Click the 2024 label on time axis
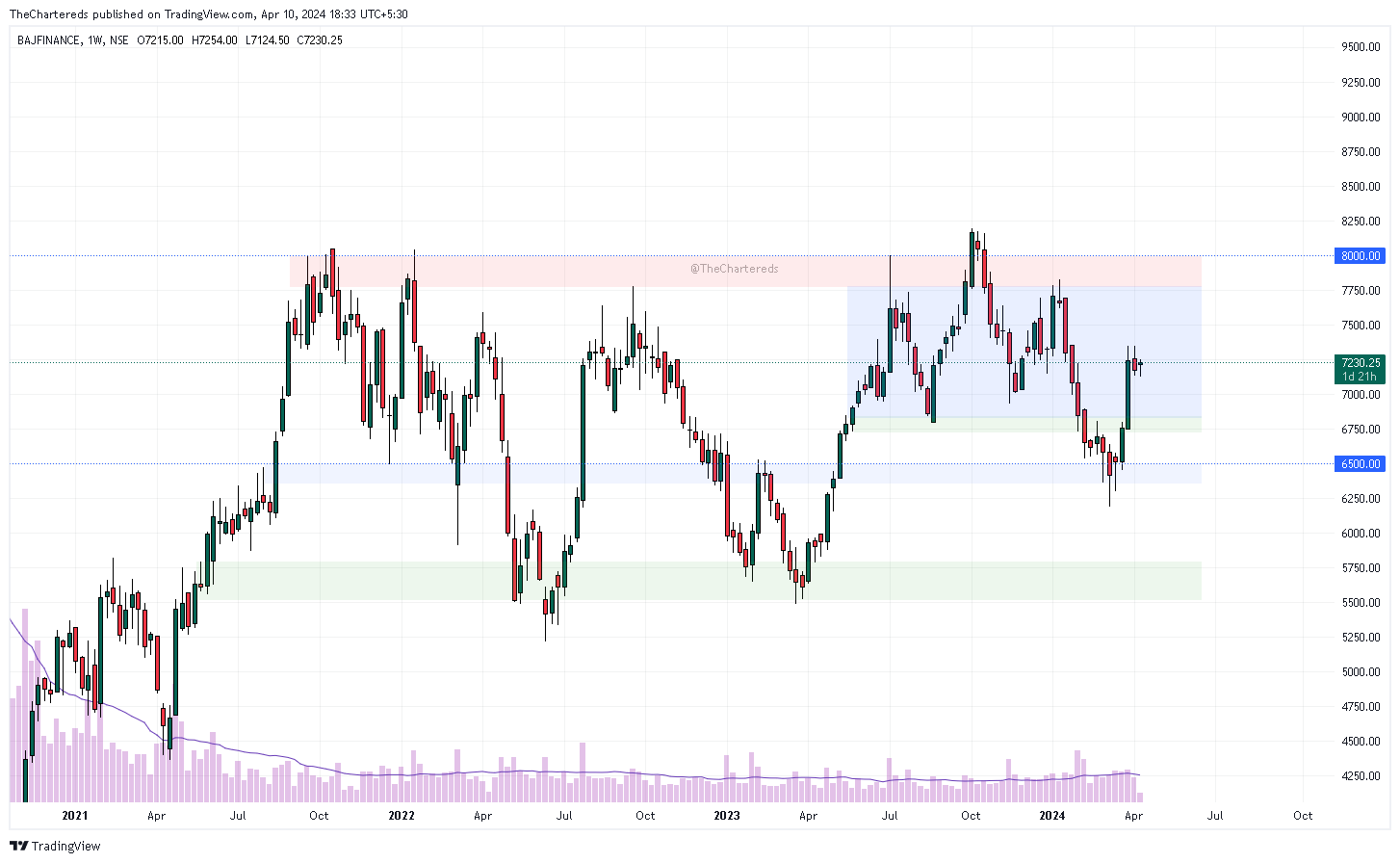 (1052, 816)
